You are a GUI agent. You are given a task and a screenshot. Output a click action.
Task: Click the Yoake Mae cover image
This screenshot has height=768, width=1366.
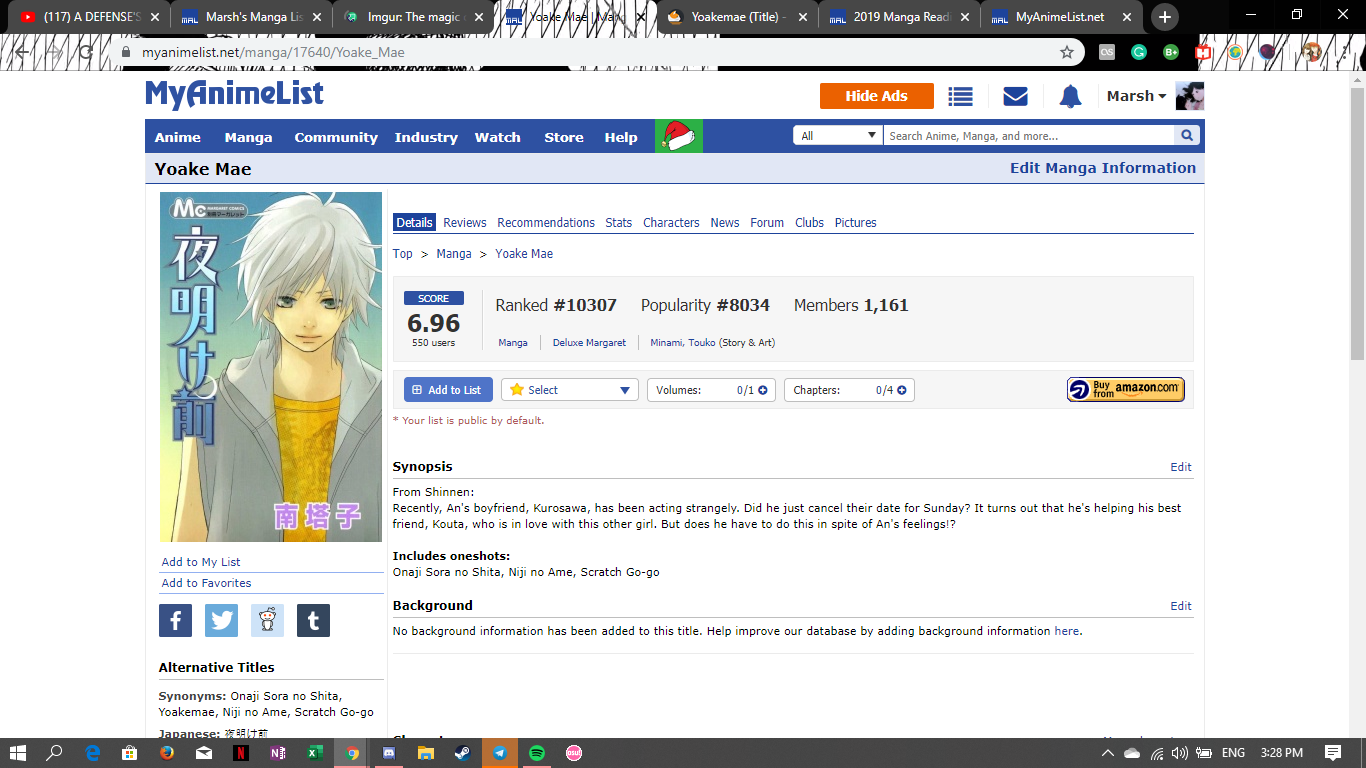point(271,367)
